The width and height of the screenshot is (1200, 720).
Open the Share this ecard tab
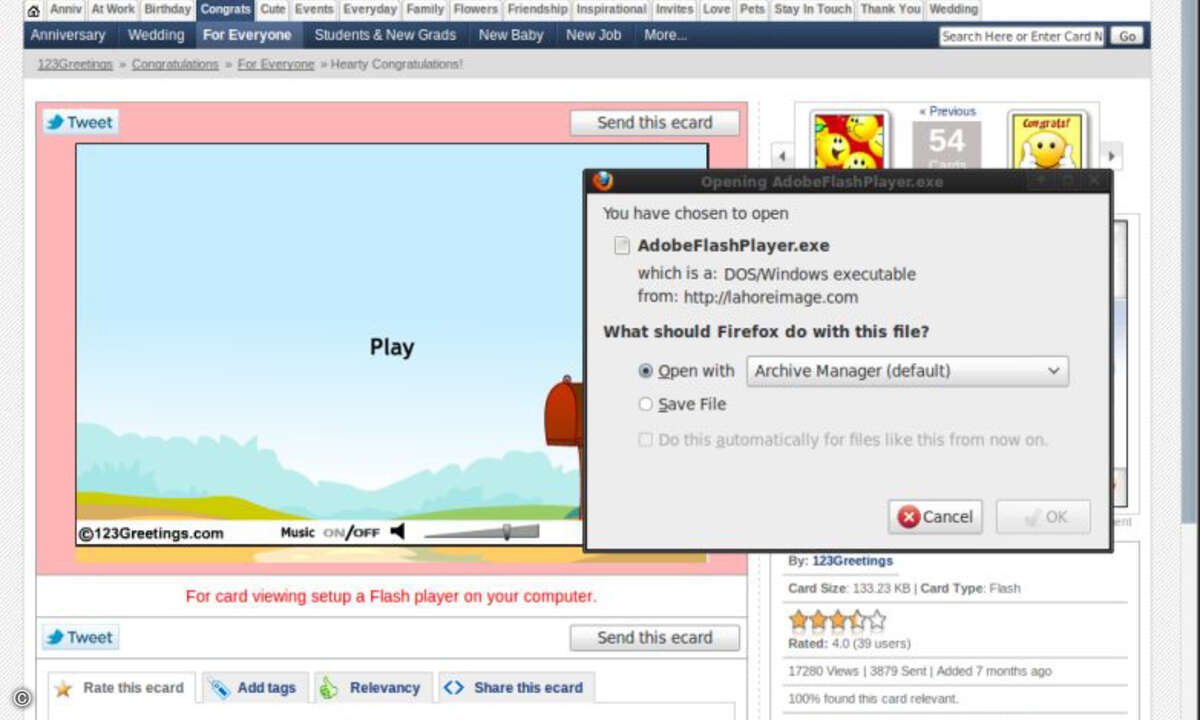(515, 688)
